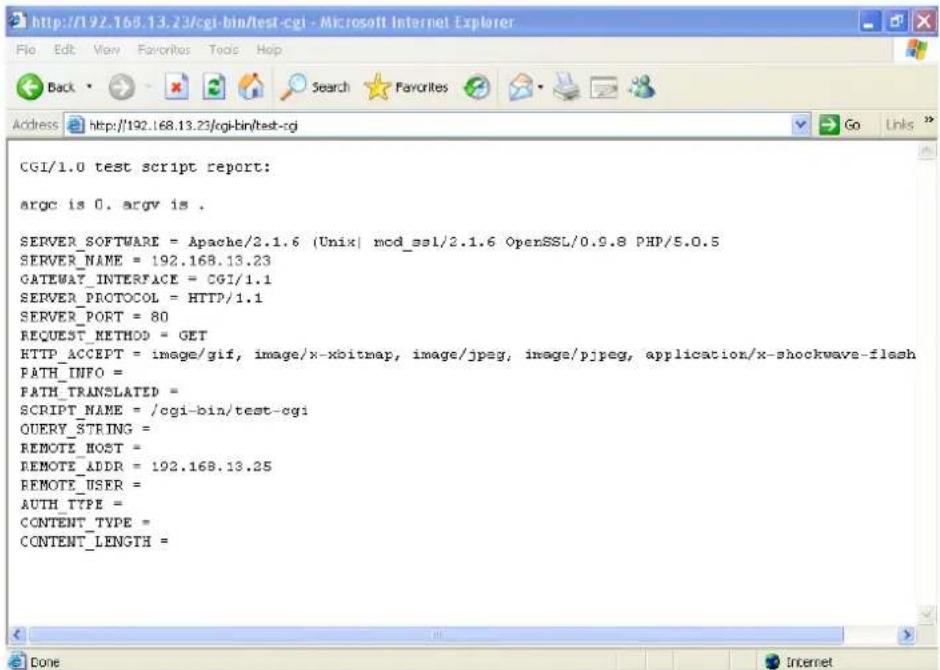Click the REQUEST_METHOD = GET line
The height and width of the screenshot is (670, 940).
(x=113, y=336)
